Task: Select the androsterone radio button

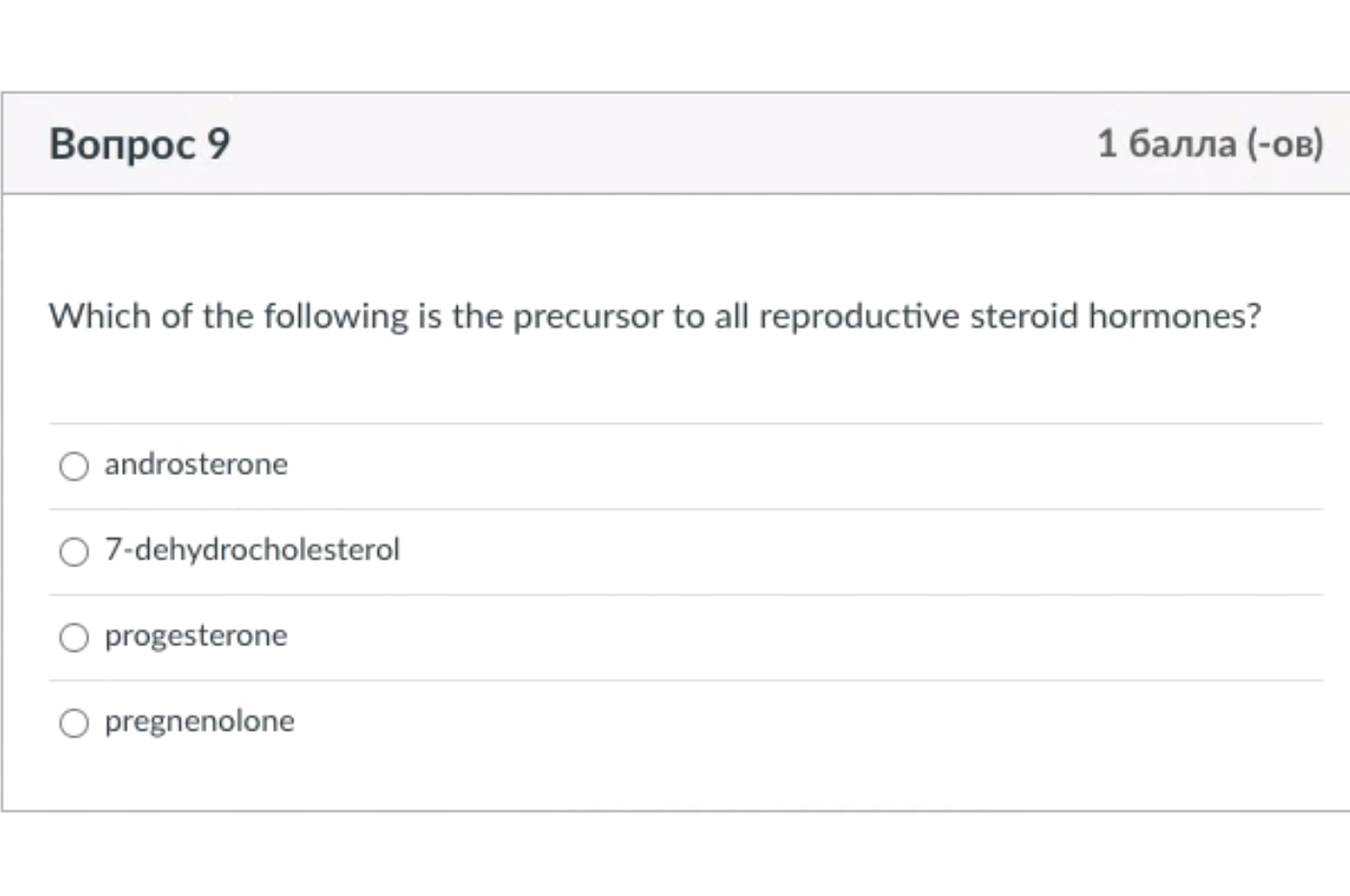Action: (x=74, y=466)
